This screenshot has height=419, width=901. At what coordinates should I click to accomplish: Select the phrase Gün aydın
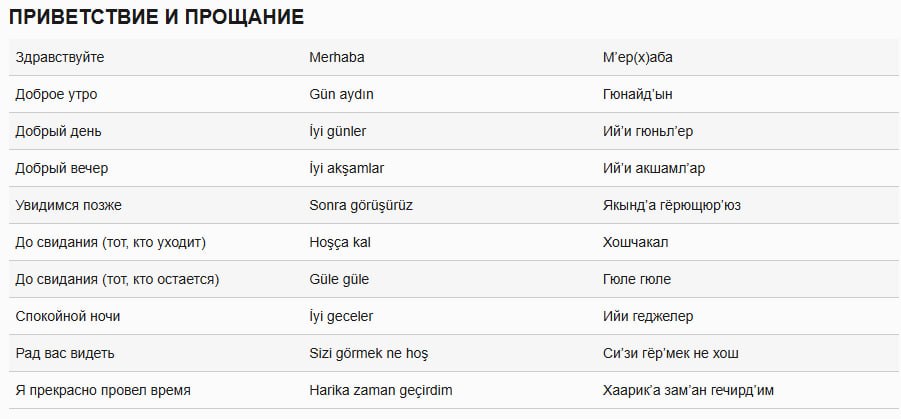(341, 94)
